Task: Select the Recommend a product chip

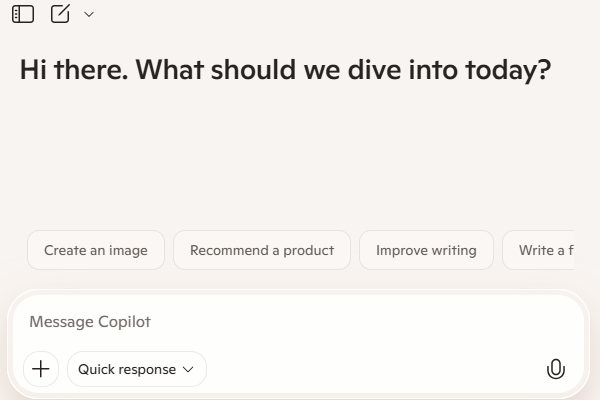Action: point(262,250)
